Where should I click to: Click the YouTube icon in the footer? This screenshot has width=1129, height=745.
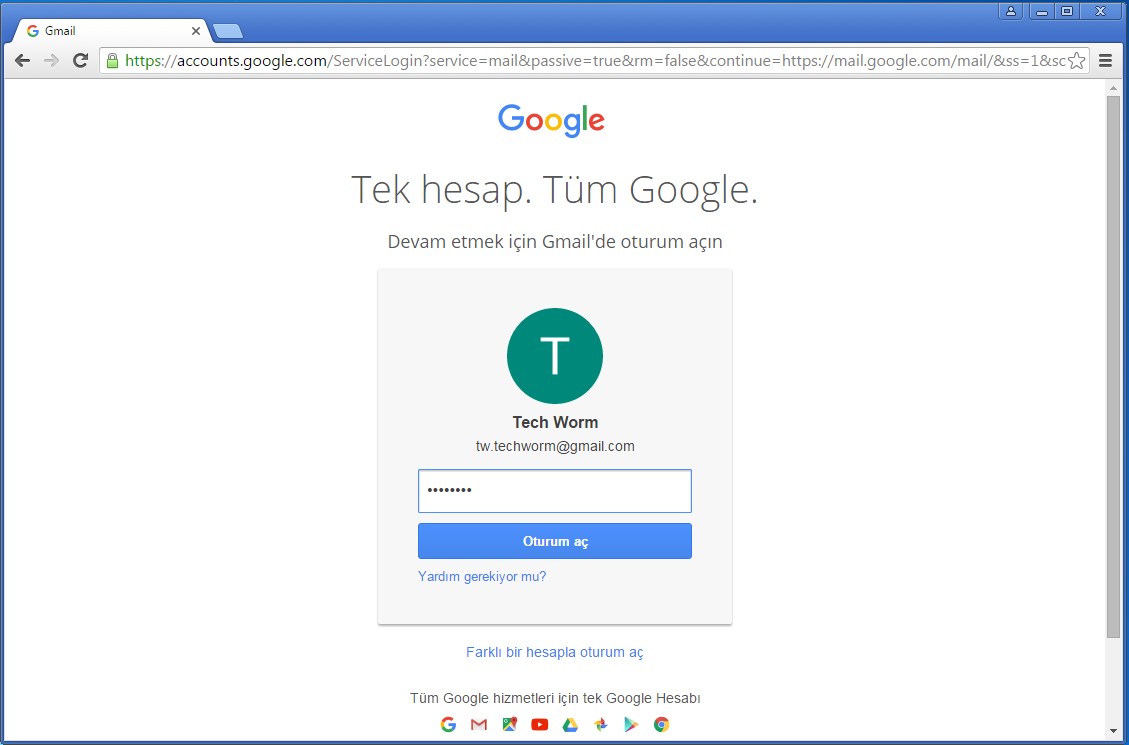pos(540,725)
